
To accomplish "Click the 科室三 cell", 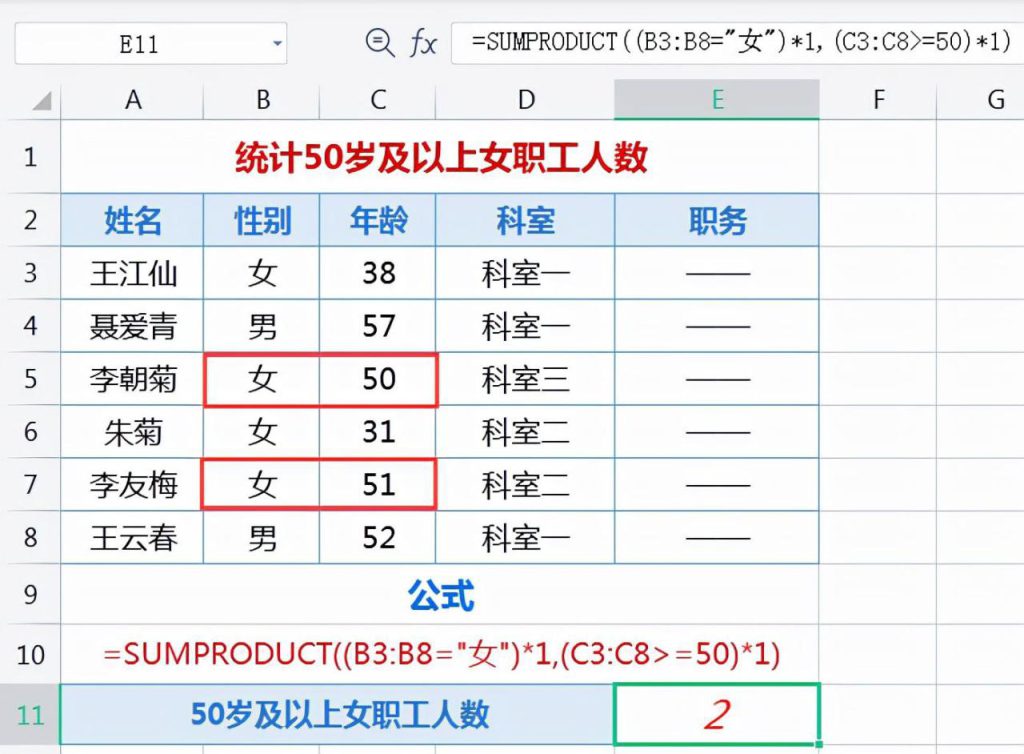I will pyautogui.click(x=525, y=379).
